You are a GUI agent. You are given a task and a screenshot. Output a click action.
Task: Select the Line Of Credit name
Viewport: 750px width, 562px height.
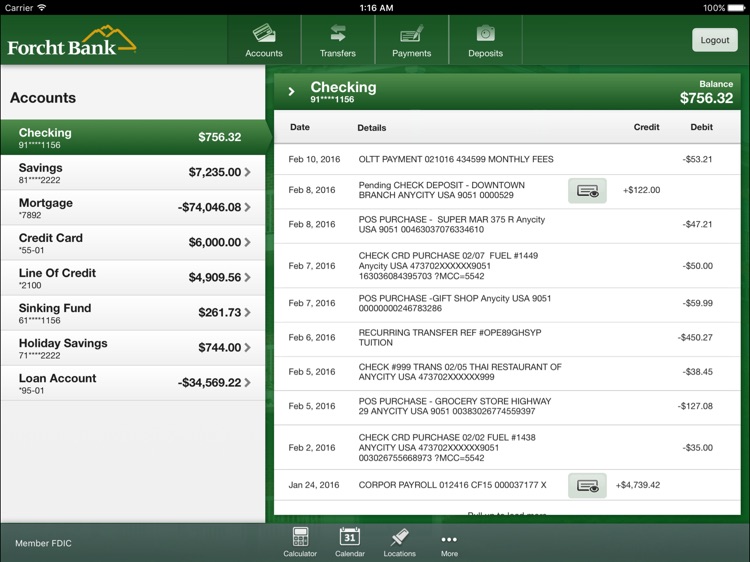tap(57, 273)
